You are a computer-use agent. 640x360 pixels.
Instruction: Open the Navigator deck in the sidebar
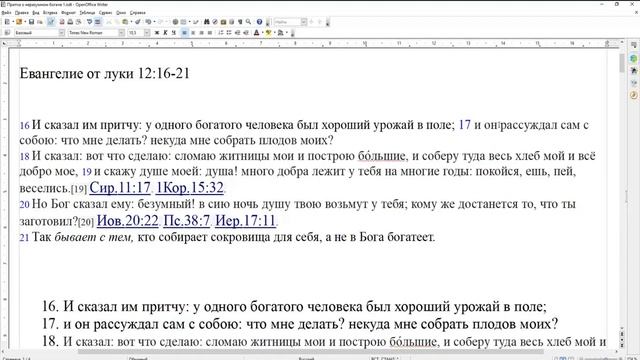(x=633, y=95)
